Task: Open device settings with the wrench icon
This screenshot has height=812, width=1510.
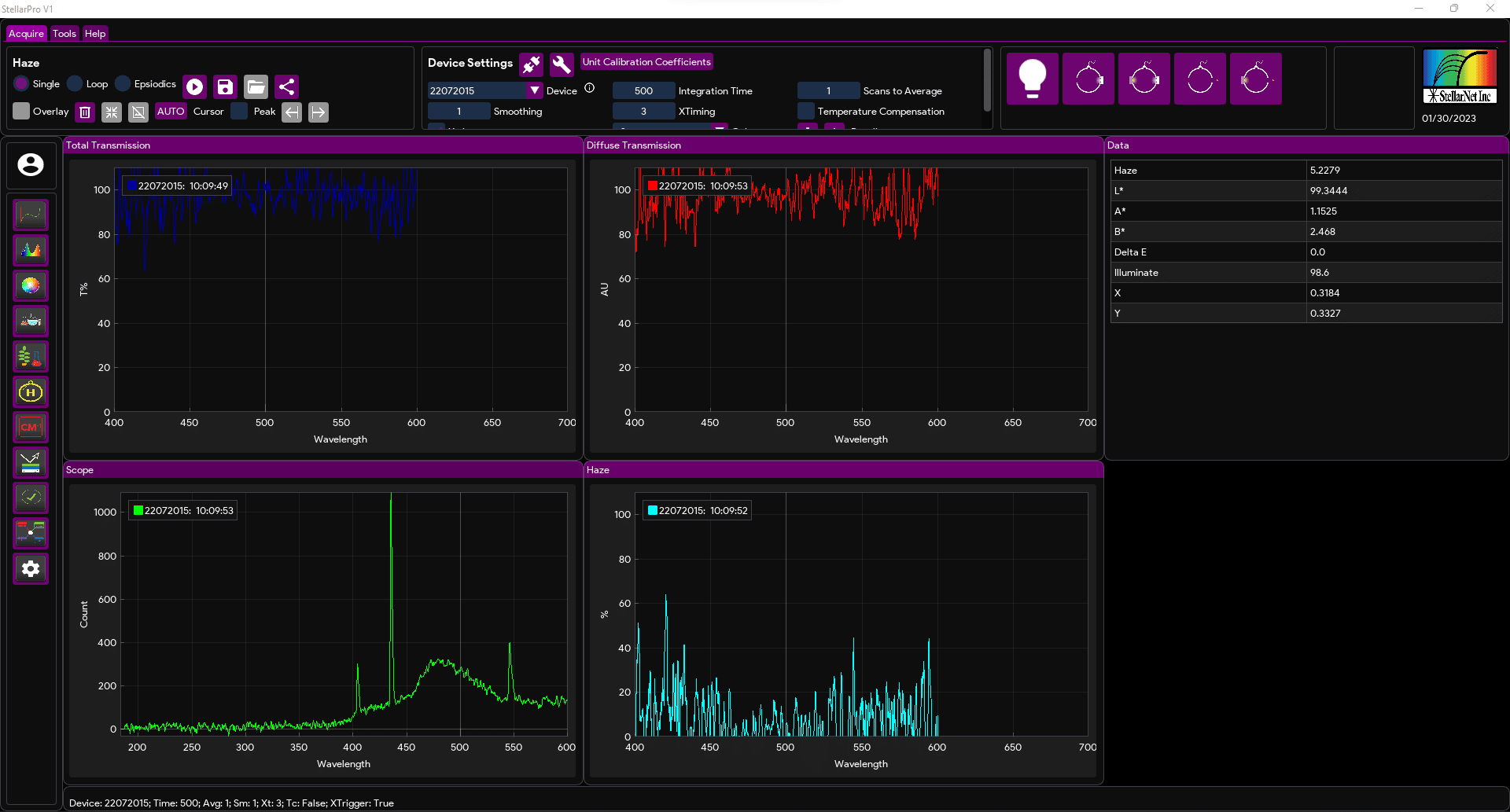Action: (x=562, y=64)
